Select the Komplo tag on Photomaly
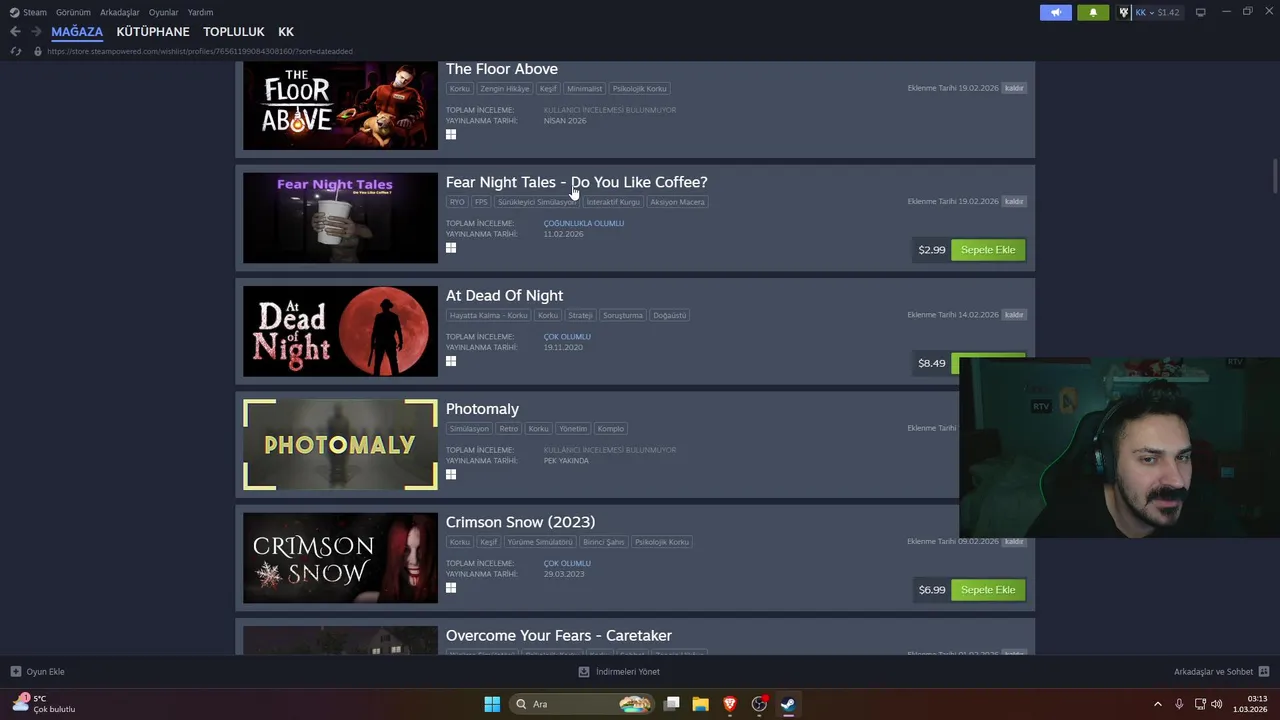 tap(610, 429)
